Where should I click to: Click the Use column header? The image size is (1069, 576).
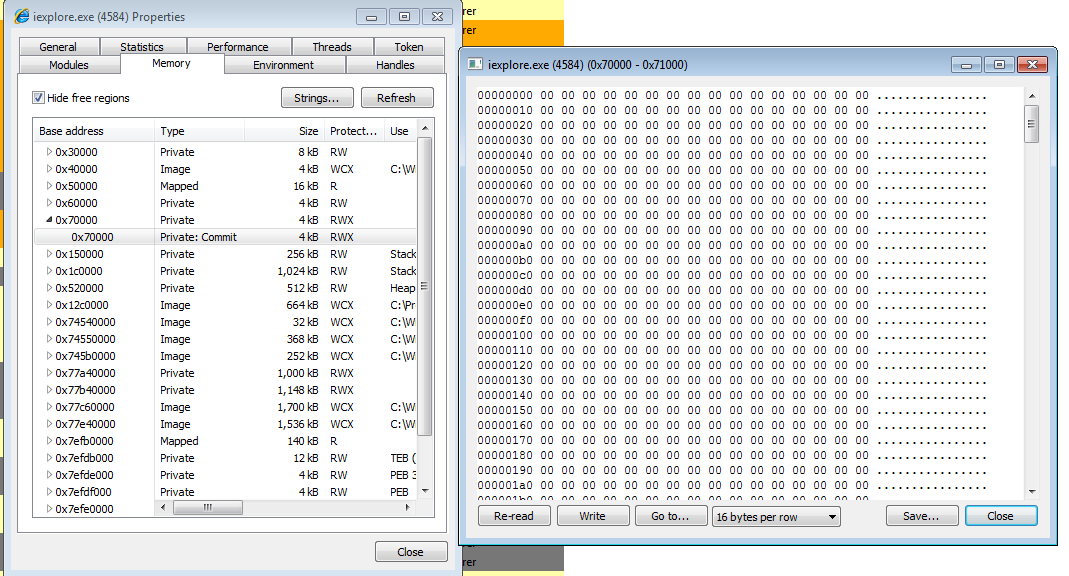(x=400, y=131)
